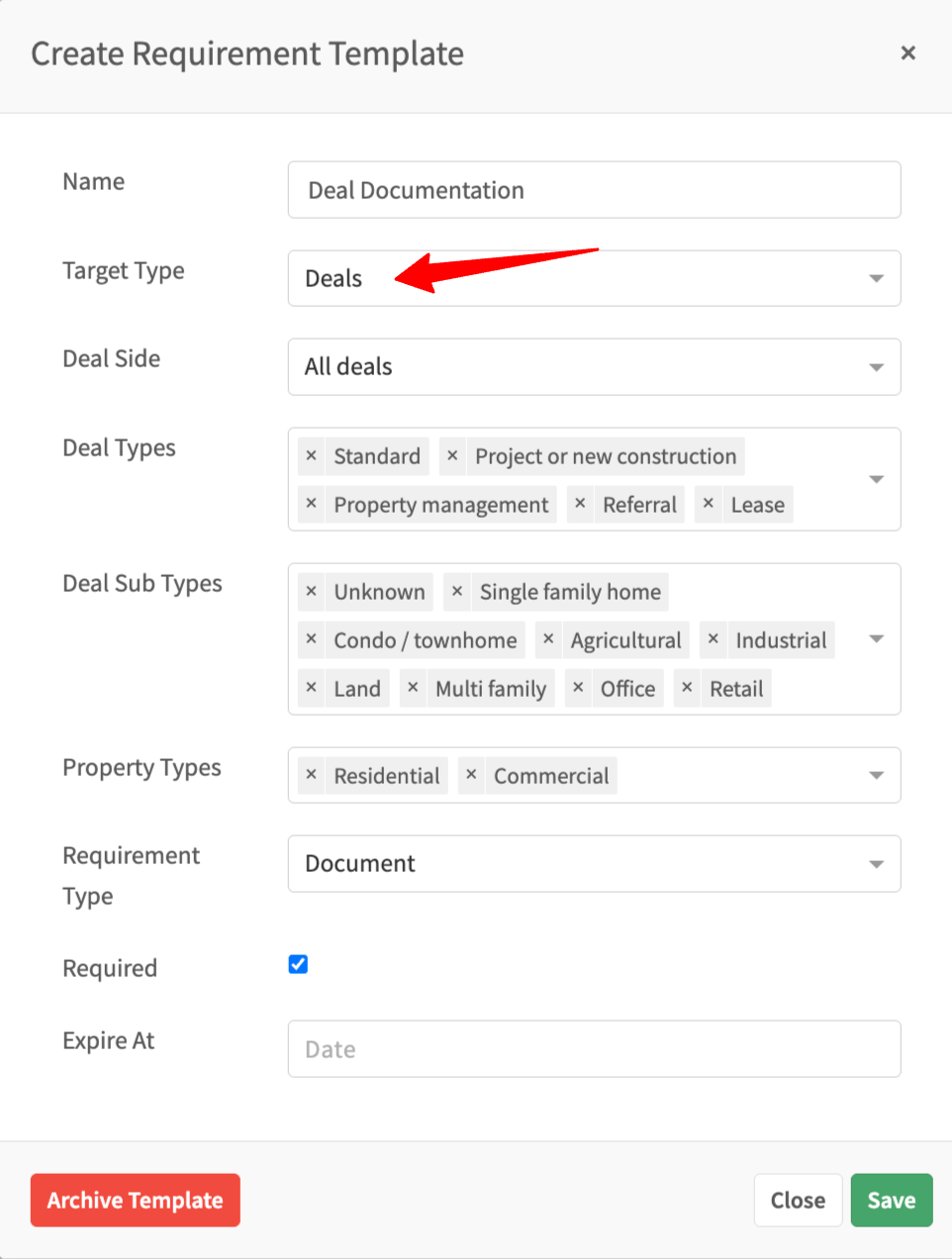The height and width of the screenshot is (1259, 952).
Task: Remove the Single family home tag
Action: pyautogui.click(x=457, y=592)
